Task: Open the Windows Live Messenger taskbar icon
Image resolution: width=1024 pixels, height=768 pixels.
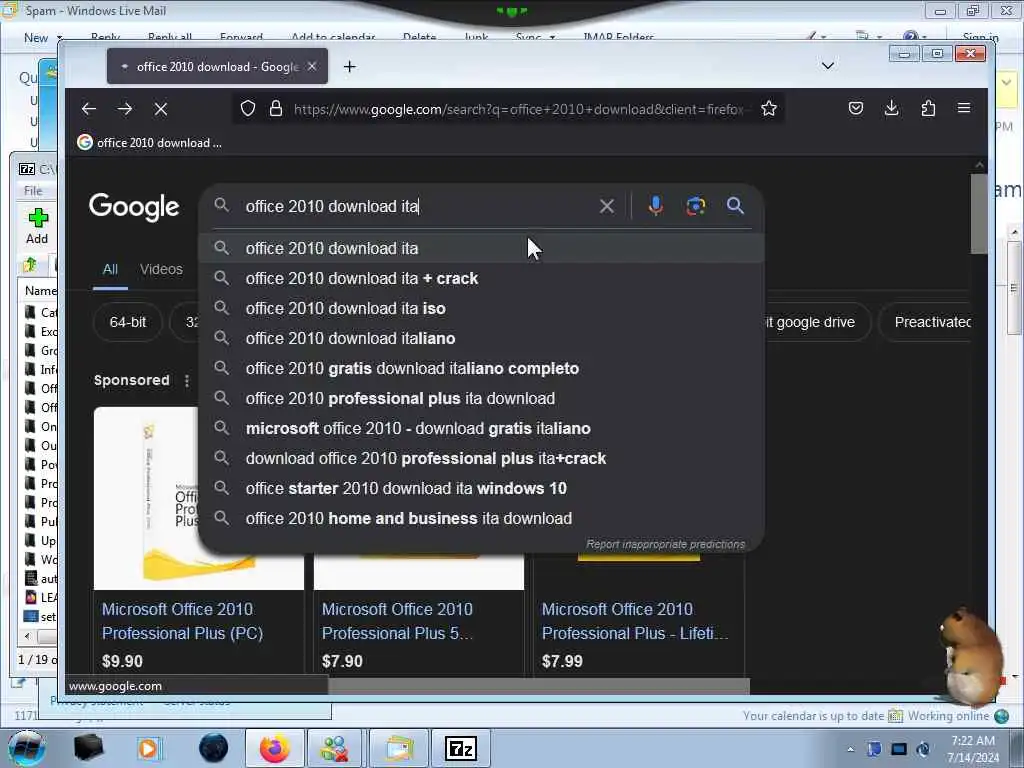Action: pyautogui.click(x=334, y=748)
